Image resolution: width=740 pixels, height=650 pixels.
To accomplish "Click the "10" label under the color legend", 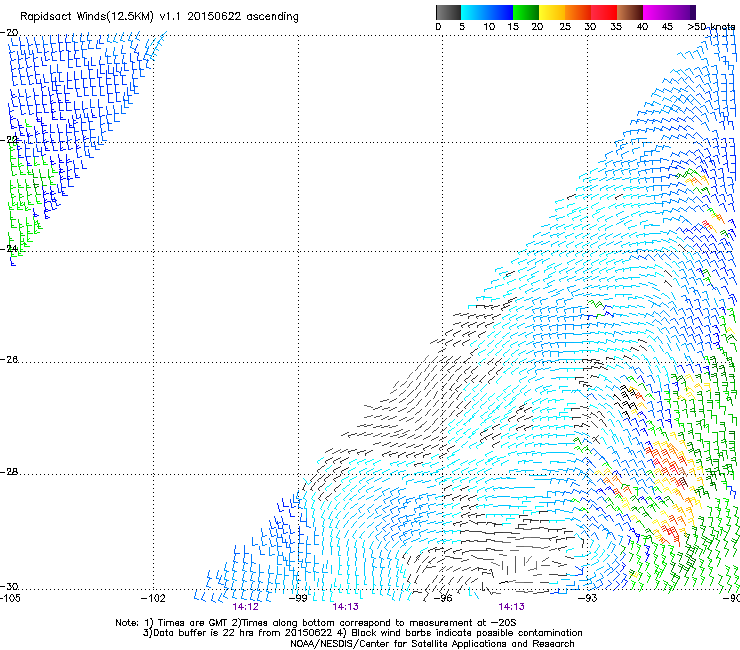I will point(489,27).
